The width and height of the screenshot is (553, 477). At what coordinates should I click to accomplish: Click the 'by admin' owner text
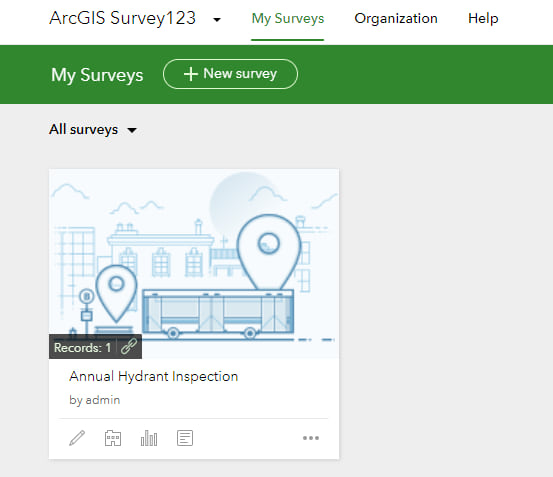click(95, 400)
